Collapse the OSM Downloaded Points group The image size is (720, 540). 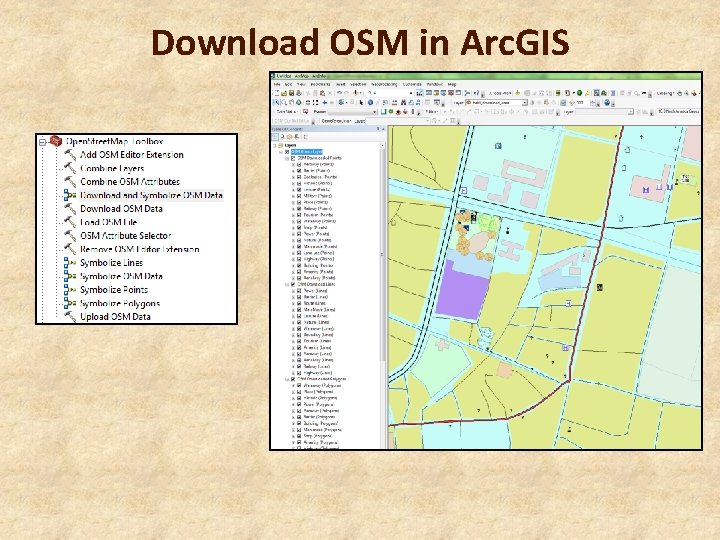click(287, 158)
